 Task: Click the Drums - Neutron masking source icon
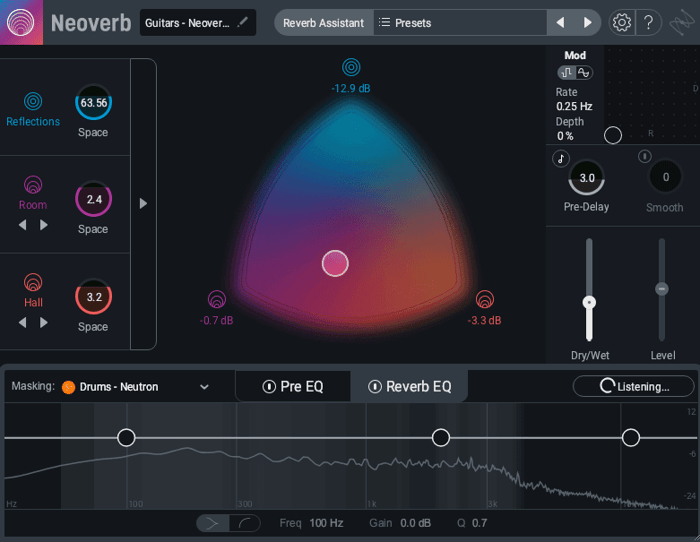(x=68, y=387)
